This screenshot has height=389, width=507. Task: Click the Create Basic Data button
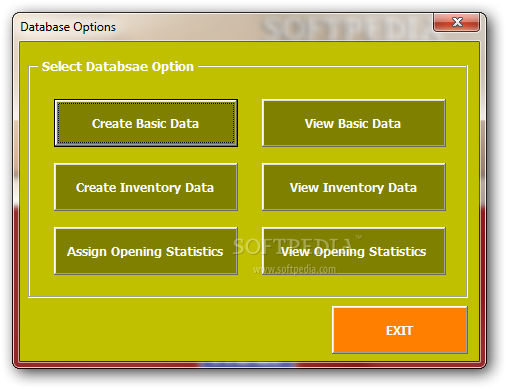pos(146,123)
